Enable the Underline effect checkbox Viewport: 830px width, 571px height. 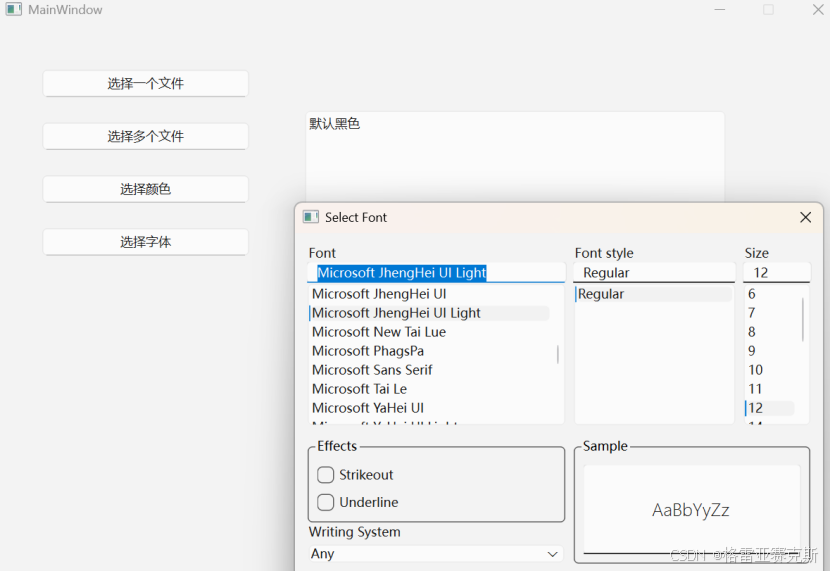click(x=326, y=502)
